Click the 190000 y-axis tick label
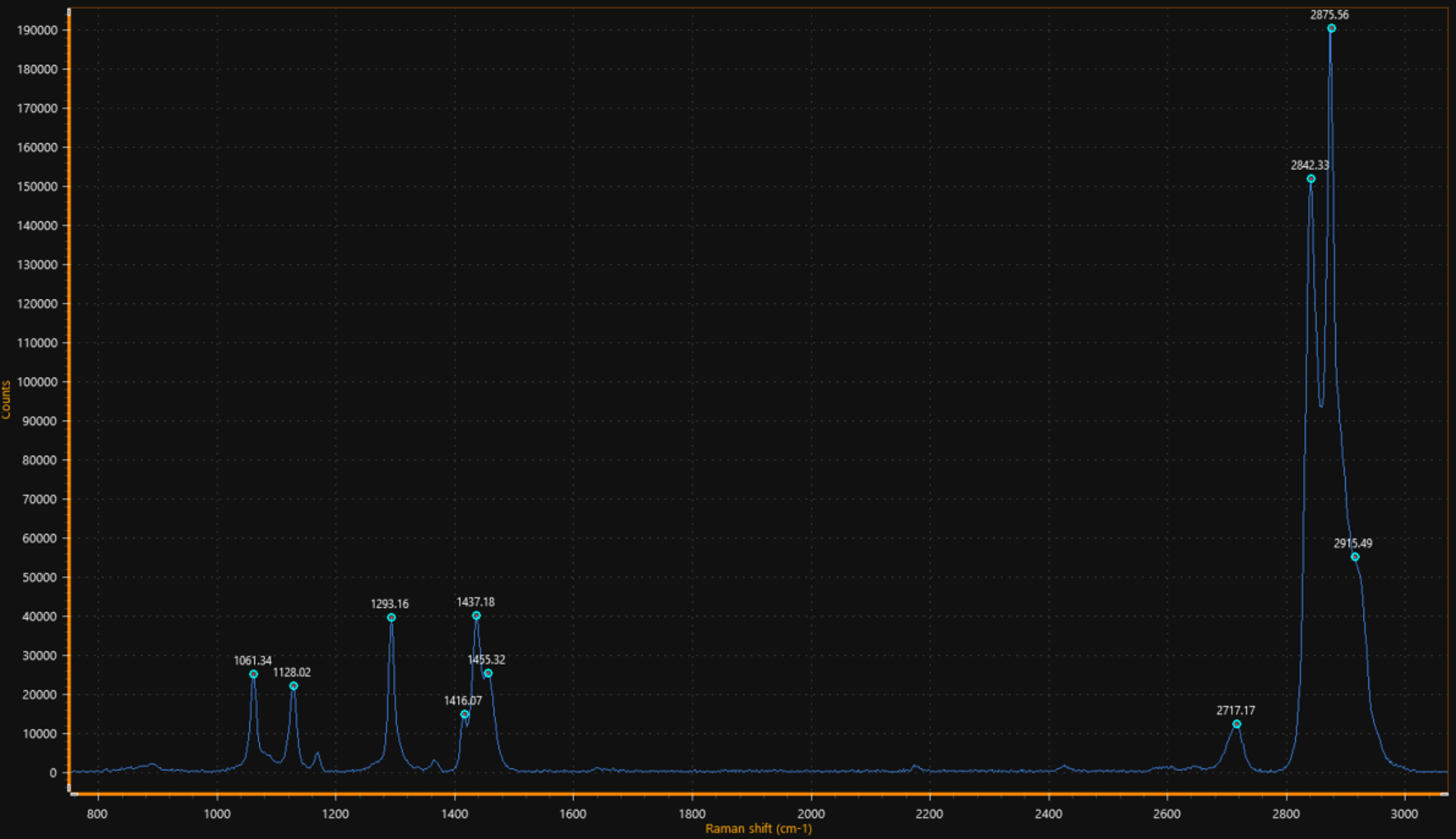 click(x=37, y=30)
